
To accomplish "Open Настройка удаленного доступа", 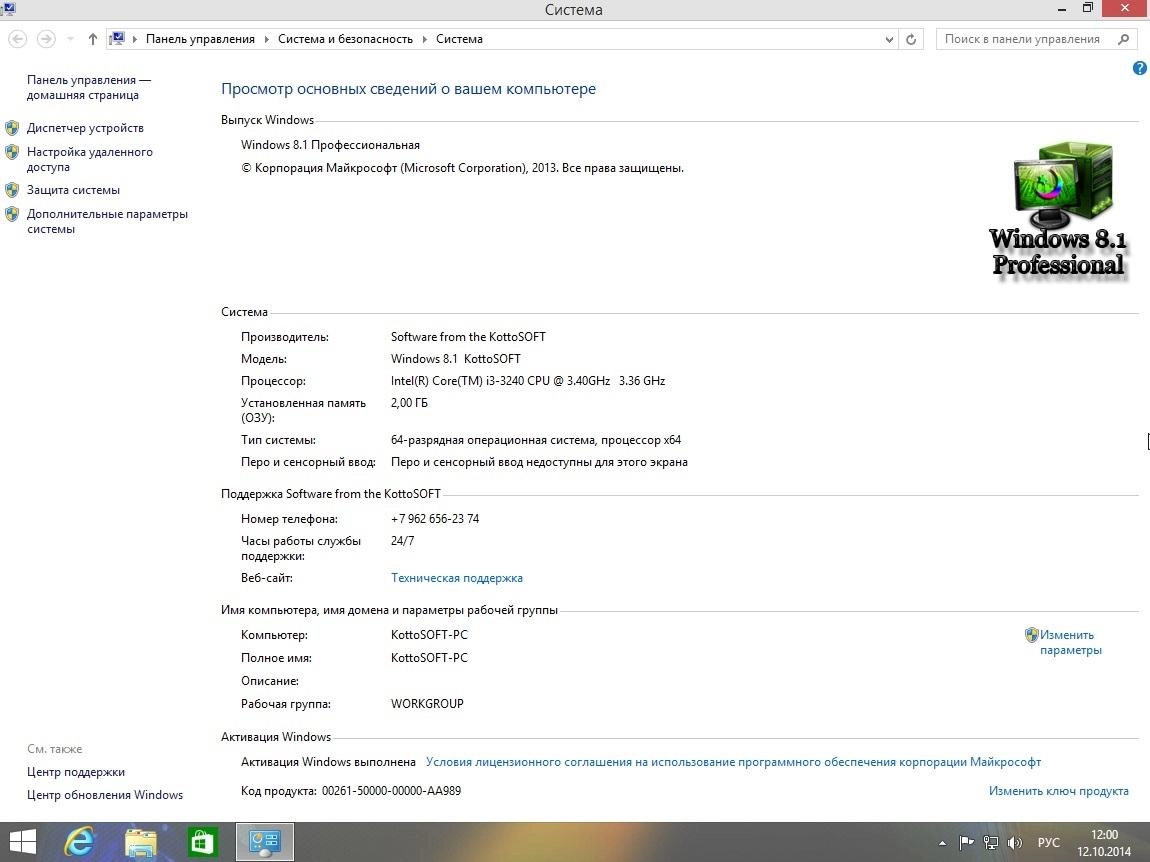I will click(89, 159).
